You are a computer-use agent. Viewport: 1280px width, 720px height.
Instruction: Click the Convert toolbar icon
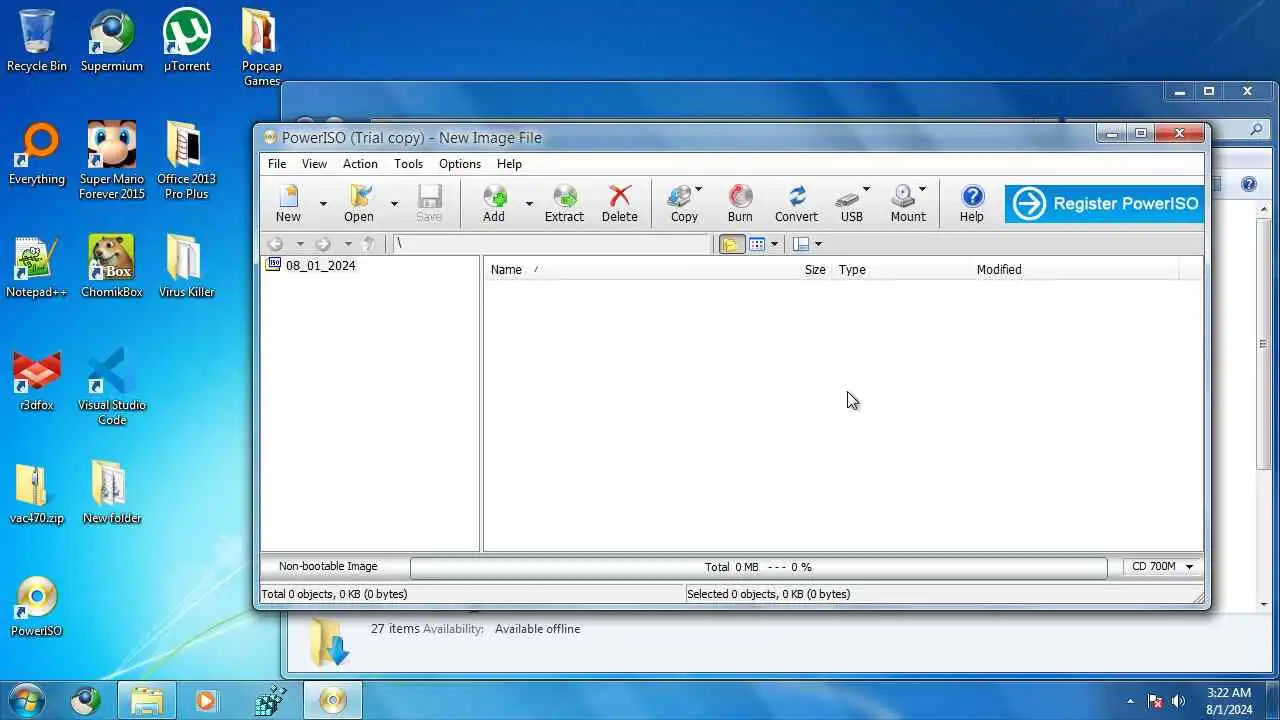point(797,203)
